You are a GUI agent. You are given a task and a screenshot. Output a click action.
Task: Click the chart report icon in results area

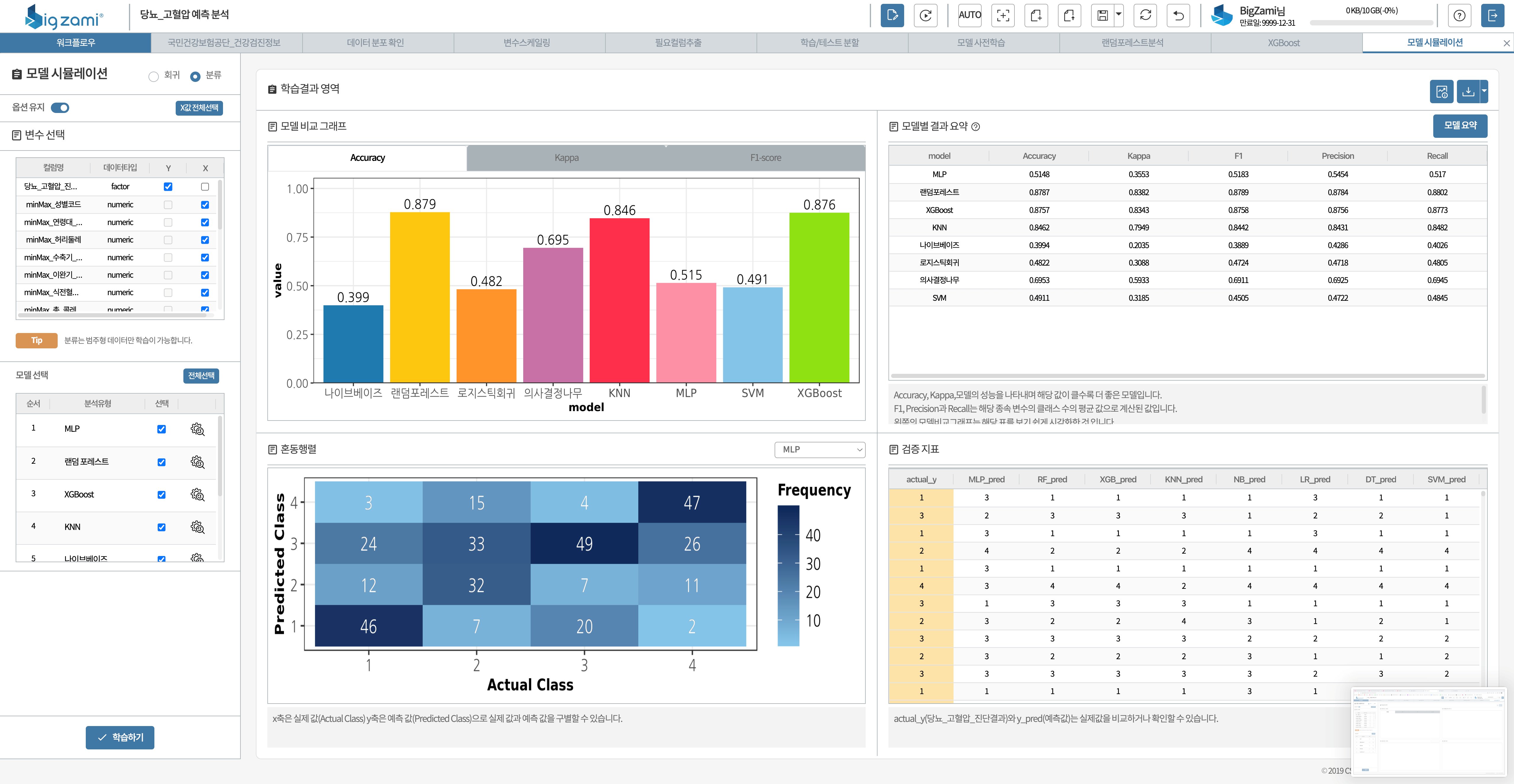(1441, 91)
